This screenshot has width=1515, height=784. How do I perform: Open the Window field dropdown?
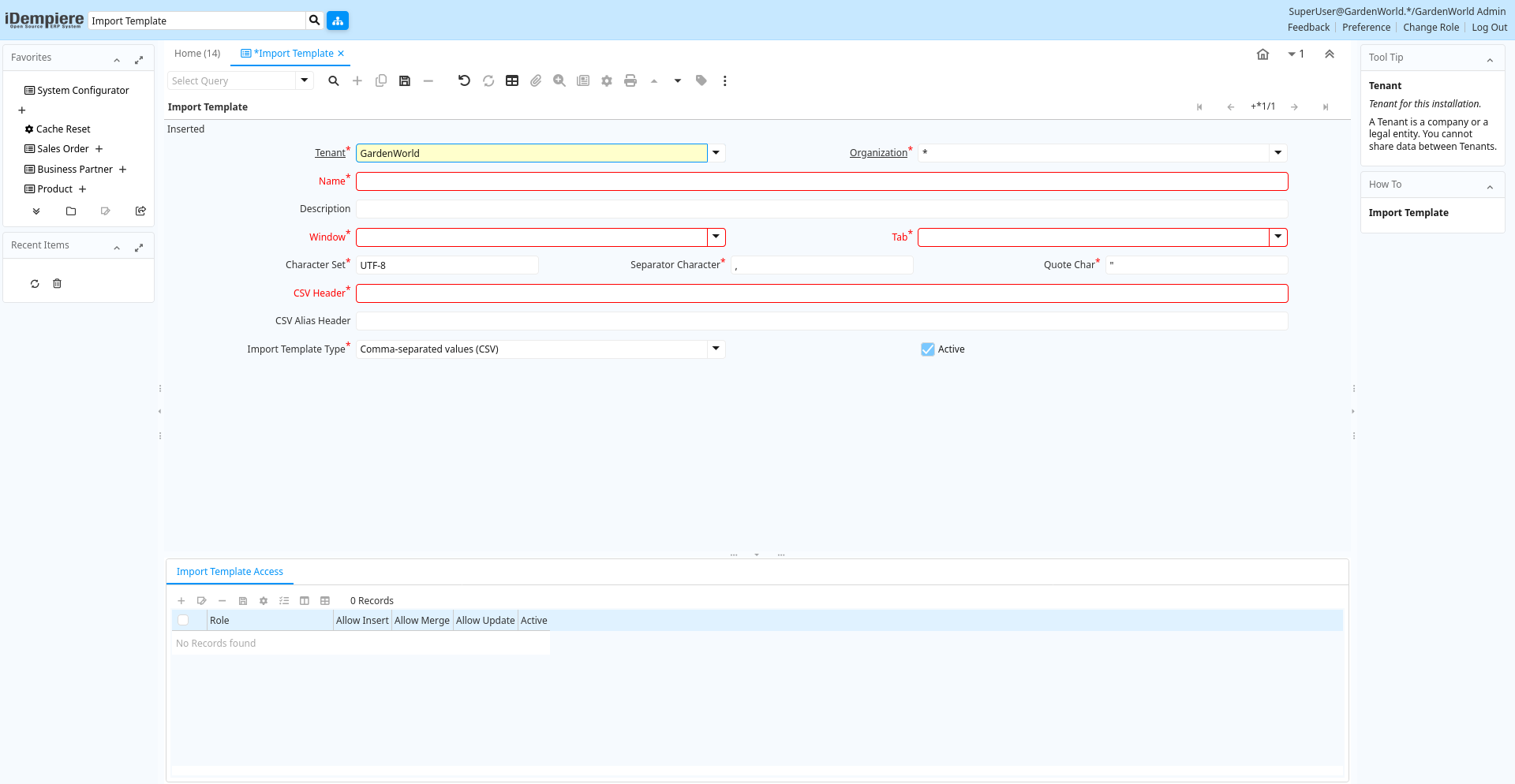point(716,237)
